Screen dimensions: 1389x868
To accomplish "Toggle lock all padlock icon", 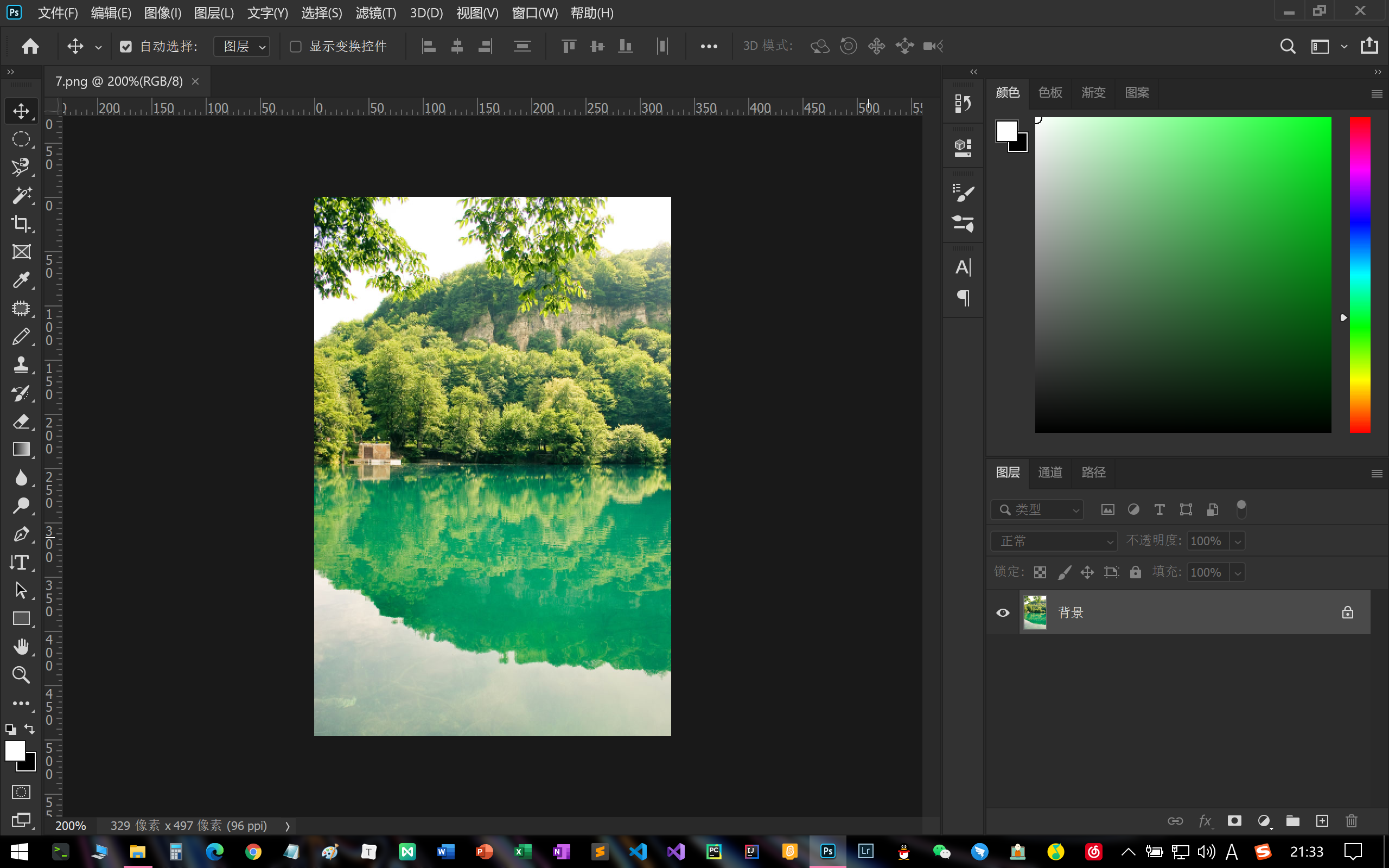I will (x=1135, y=572).
